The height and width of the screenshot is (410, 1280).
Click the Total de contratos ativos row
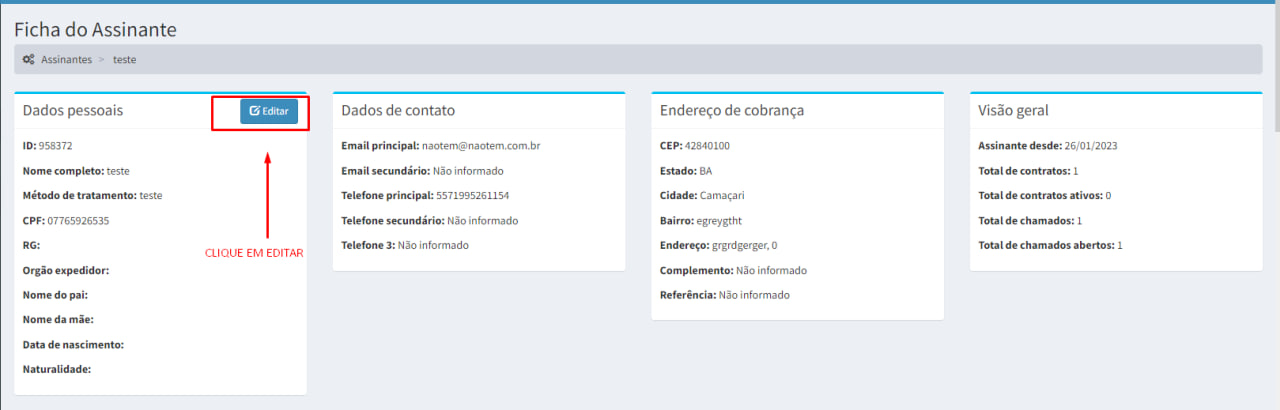[x=1044, y=196]
